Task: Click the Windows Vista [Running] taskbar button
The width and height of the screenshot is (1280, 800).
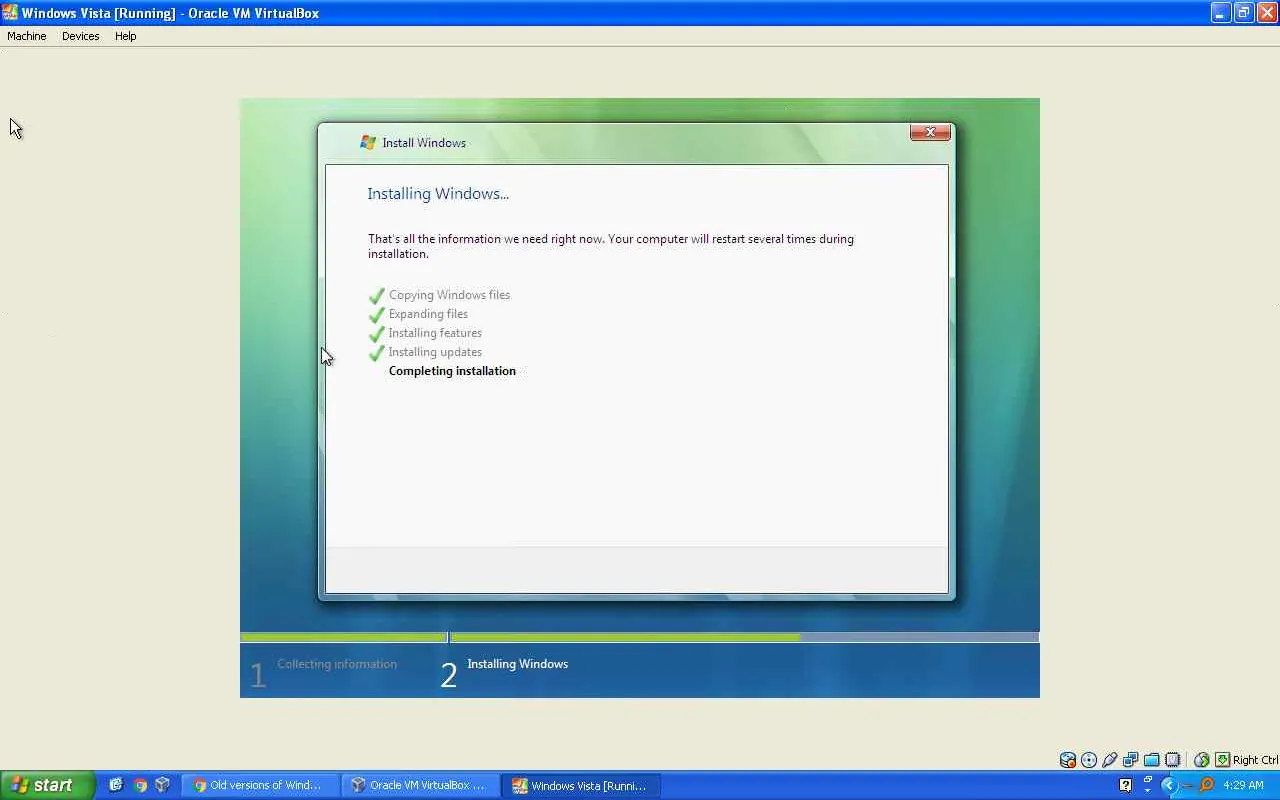Action: (x=580, y=785)
